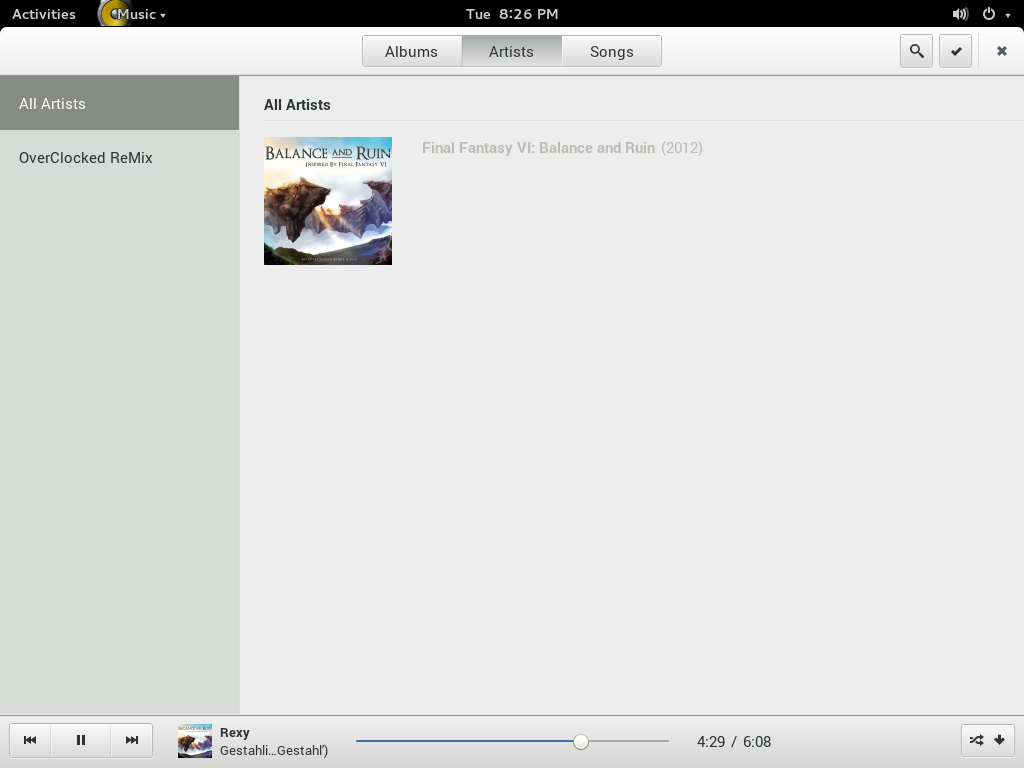Viewport: 1024px width, 768px height.
Task: Click the (2012) album year label
Action: 682,148
